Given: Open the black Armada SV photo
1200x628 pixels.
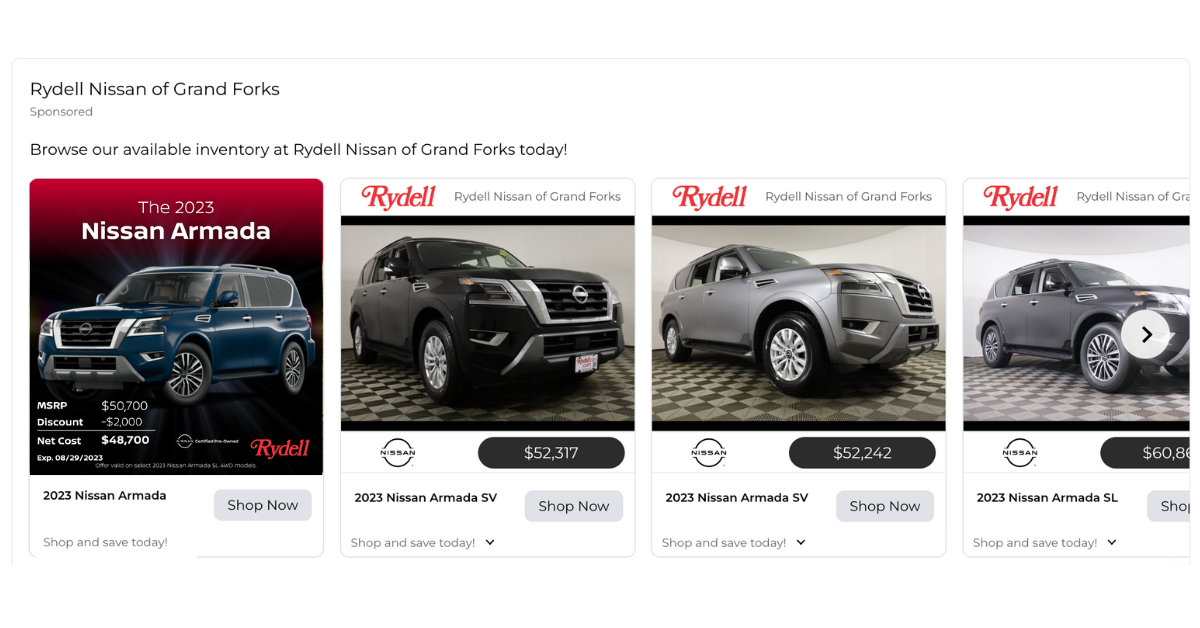Looking at the screenshot, I should pyautogui.click(x=488, y=323).
